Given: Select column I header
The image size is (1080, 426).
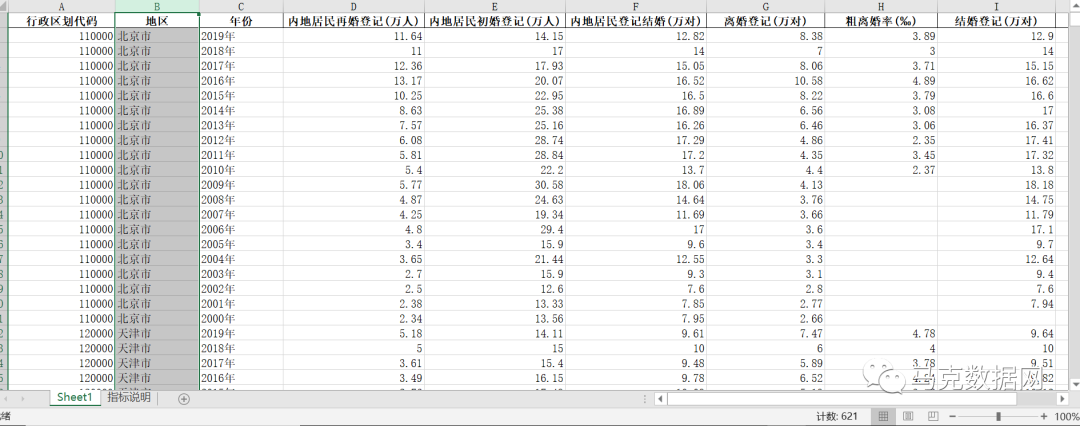Looking at the screenshot, I should pos(997,6).
